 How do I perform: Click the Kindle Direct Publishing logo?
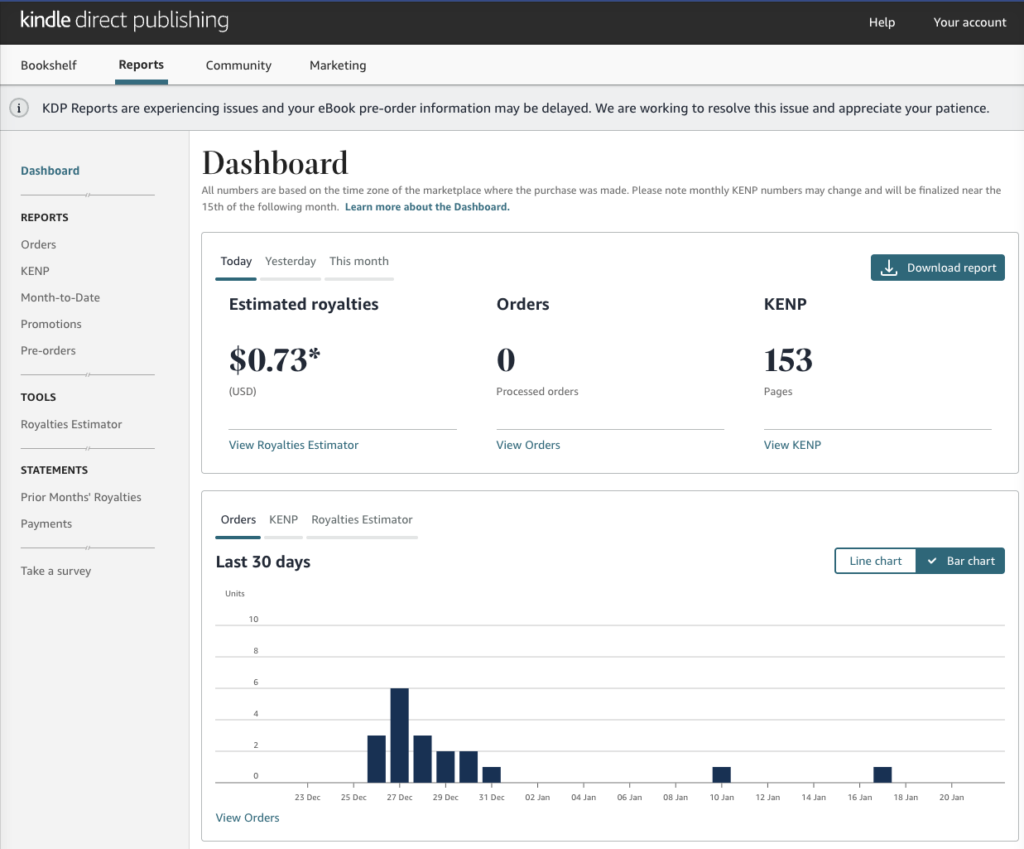124,21
